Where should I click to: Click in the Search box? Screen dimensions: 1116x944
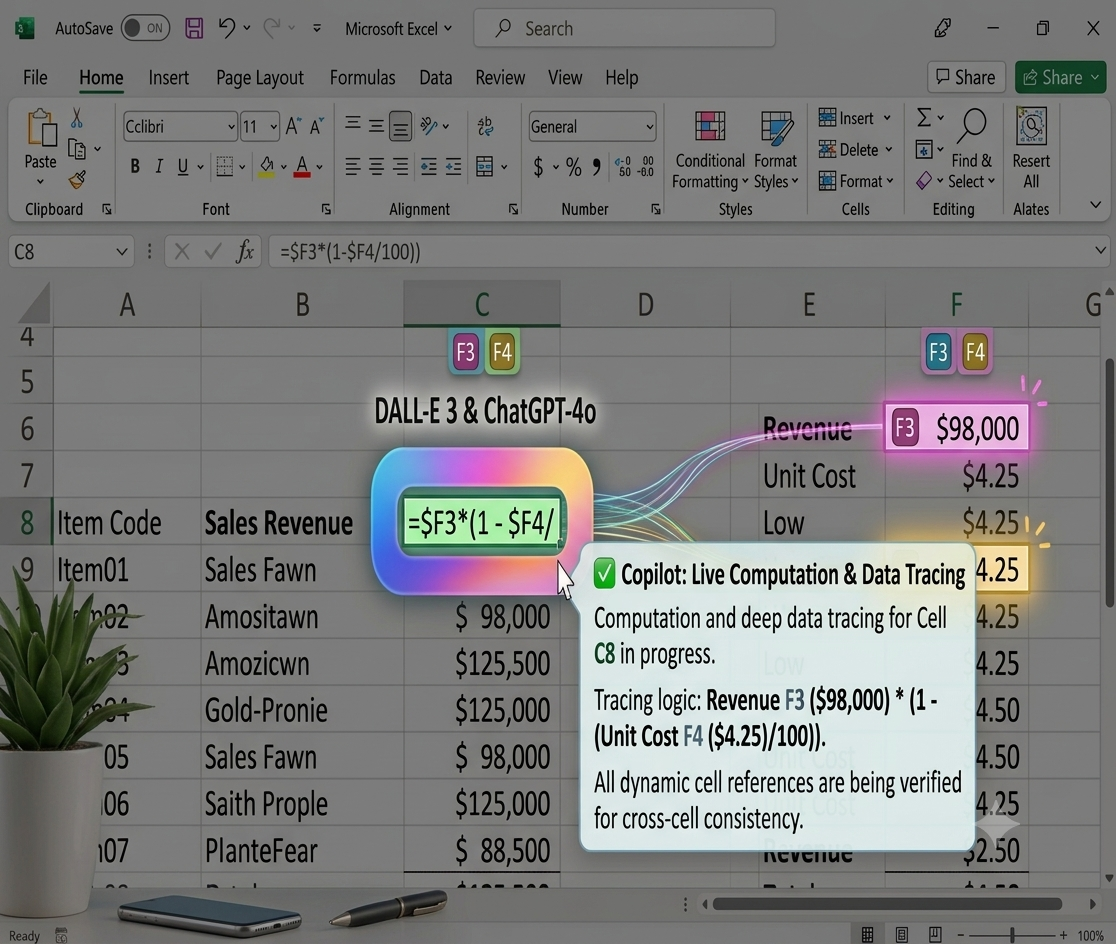624,28
